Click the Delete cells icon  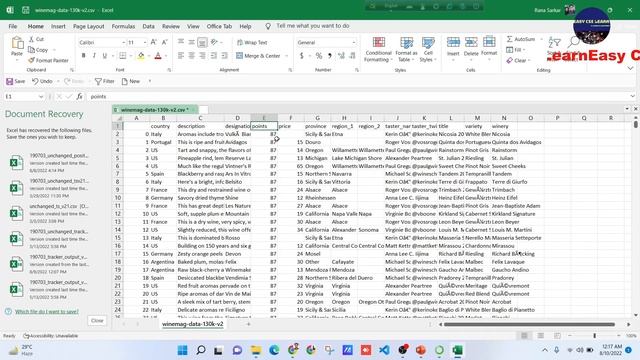tap(471, 42)
